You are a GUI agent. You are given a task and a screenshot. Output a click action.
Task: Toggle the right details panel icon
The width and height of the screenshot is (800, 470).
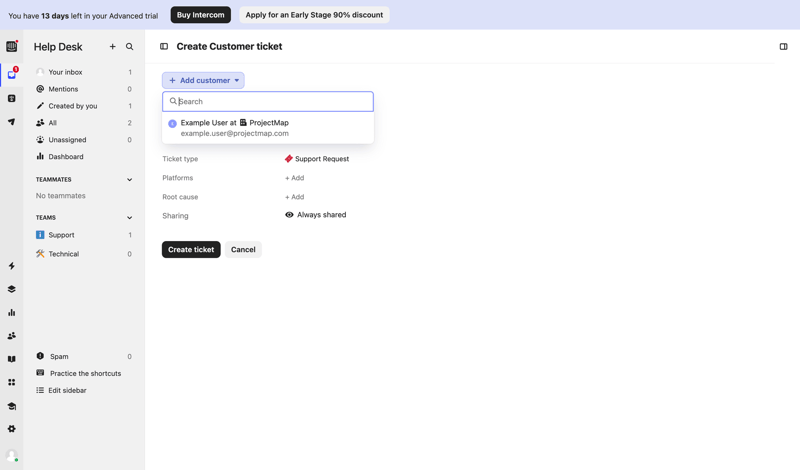pyautogui.click(x=784, y=46)
